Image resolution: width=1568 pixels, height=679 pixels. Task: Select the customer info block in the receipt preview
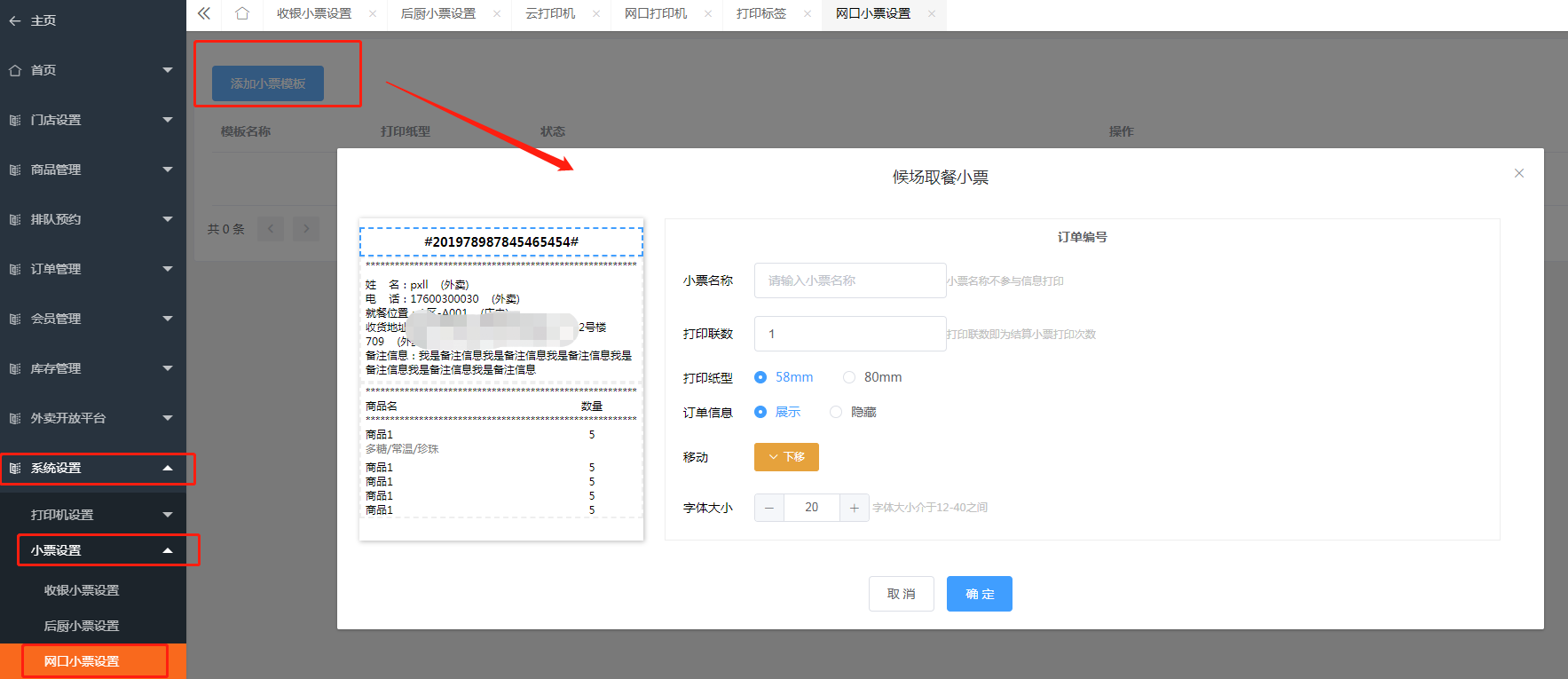501,320
